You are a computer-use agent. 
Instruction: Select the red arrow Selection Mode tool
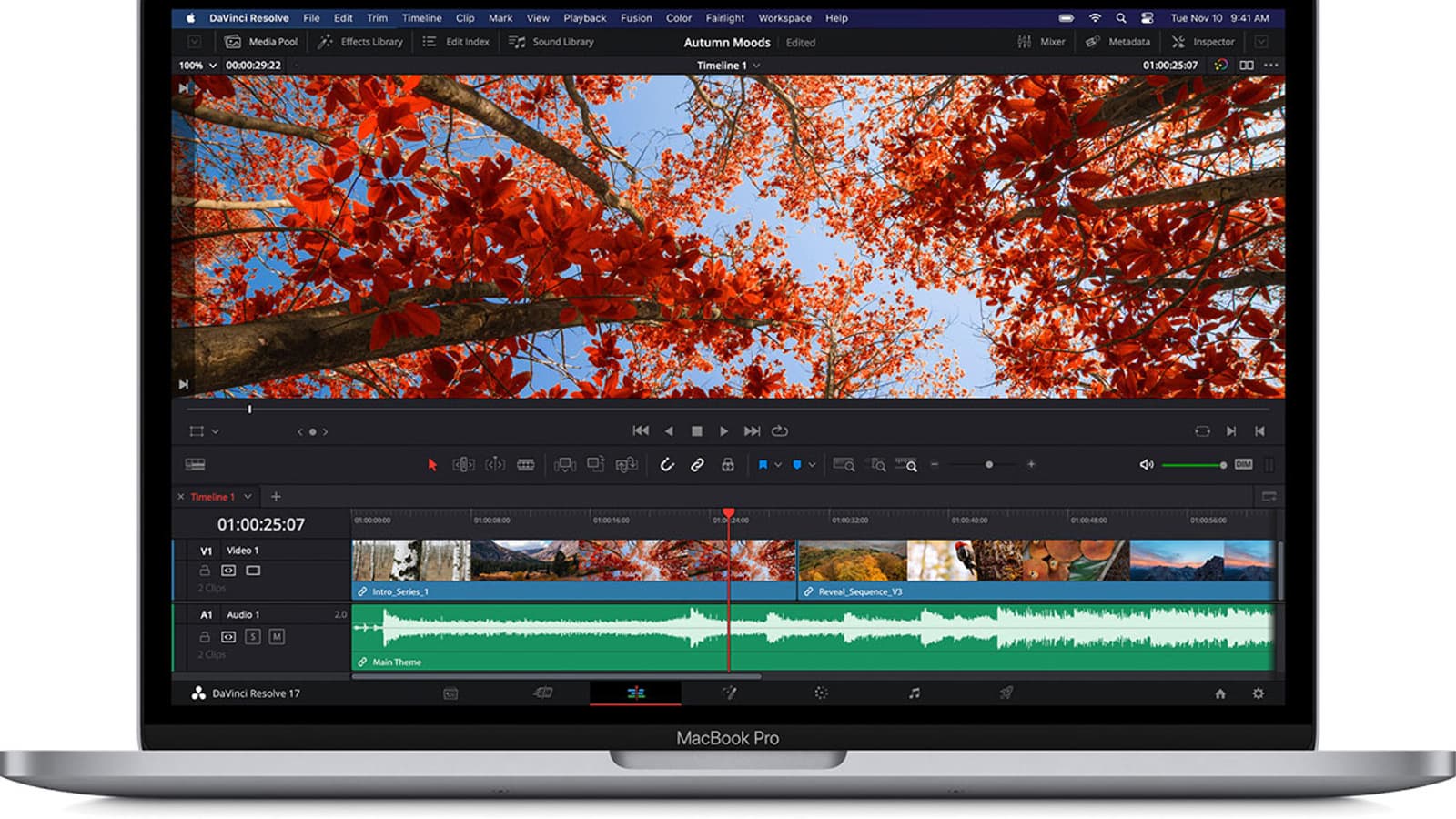pos(432,465)
